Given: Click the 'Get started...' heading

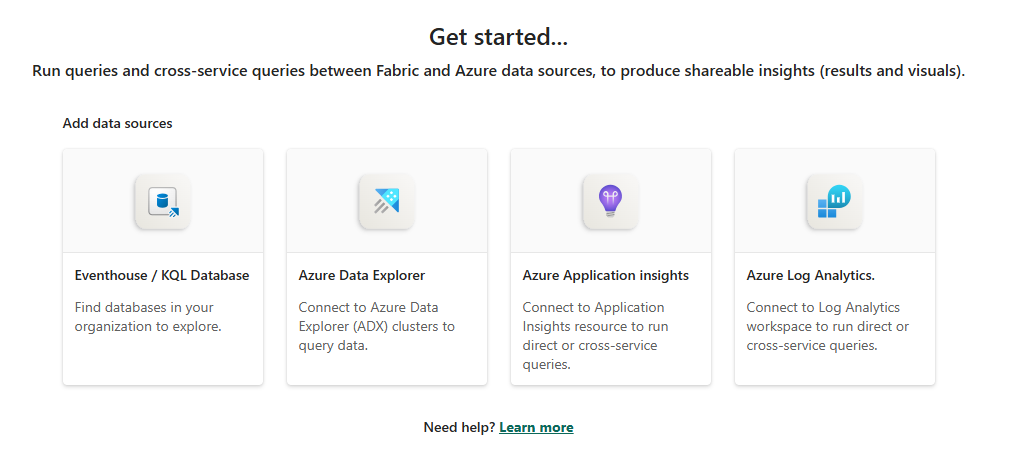Looking at the screenshot, I should (x=498, y=37).
